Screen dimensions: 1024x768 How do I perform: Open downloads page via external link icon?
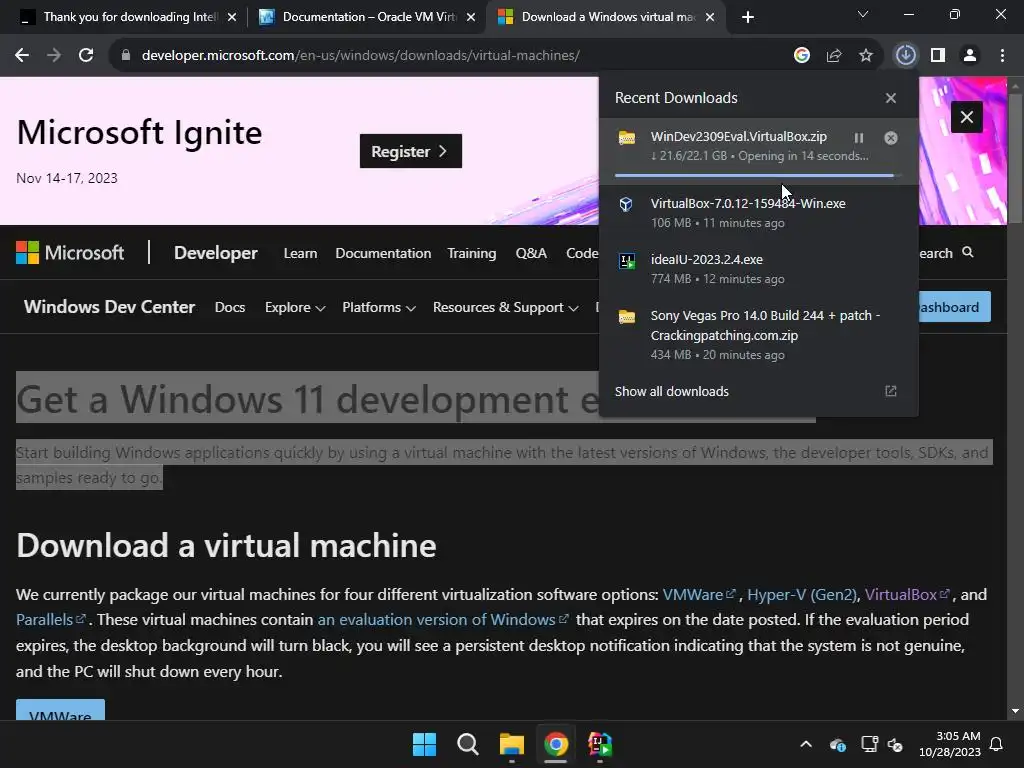click(x=891, y=391)
